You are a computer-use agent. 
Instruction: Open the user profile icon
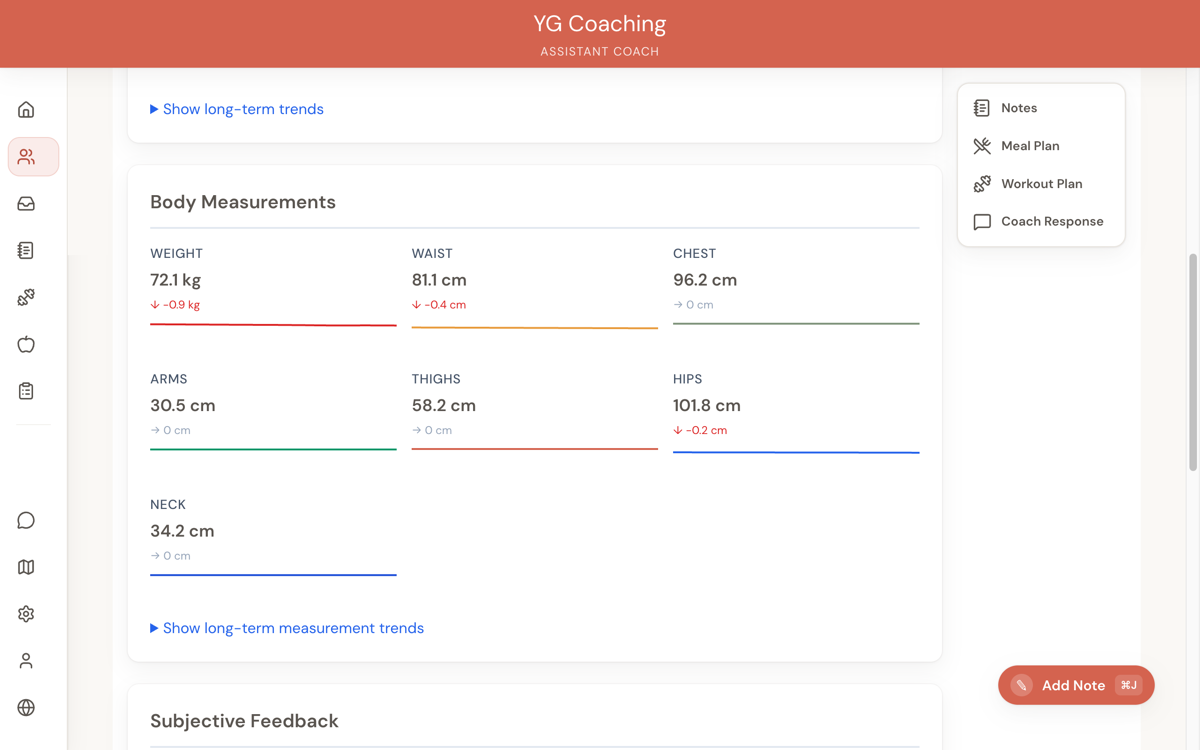click(26, 661)
